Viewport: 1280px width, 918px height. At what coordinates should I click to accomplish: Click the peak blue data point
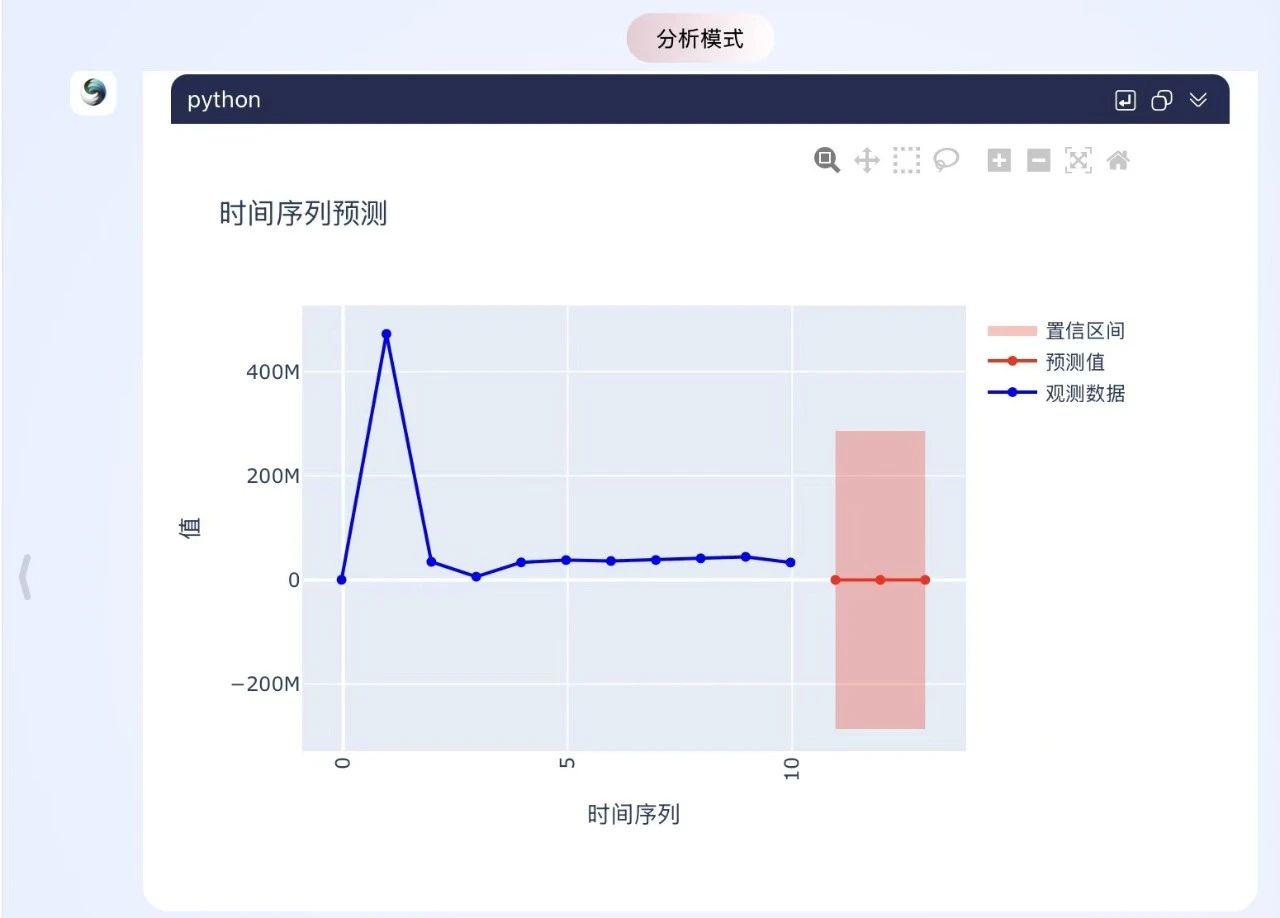[386, 334]
